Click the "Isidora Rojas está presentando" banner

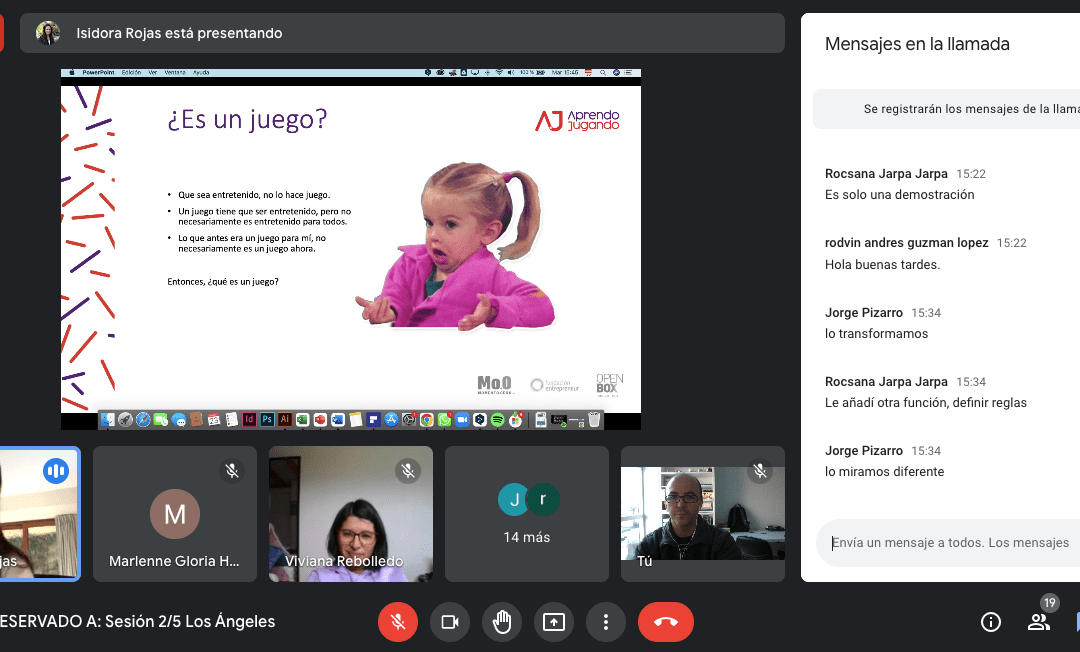point(402,33)
